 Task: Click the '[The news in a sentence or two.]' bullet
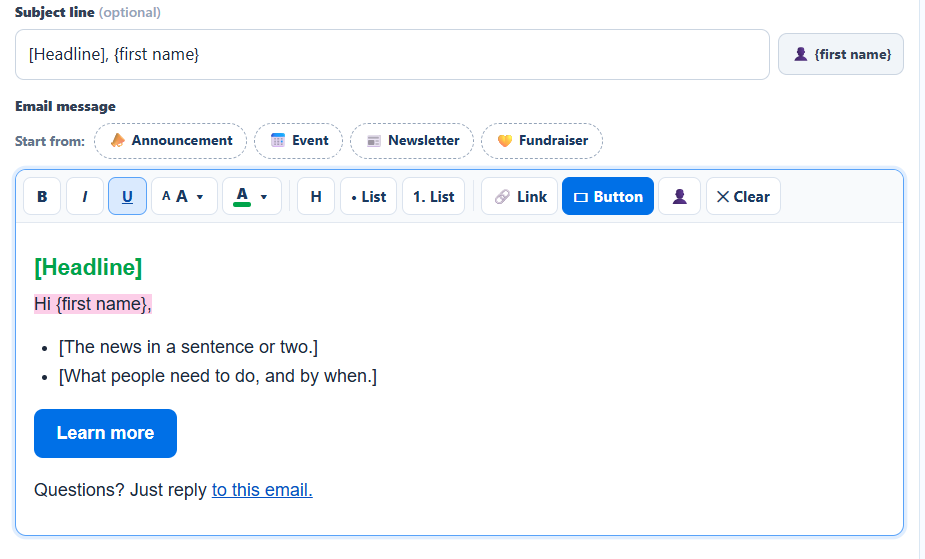coord(188,347)
